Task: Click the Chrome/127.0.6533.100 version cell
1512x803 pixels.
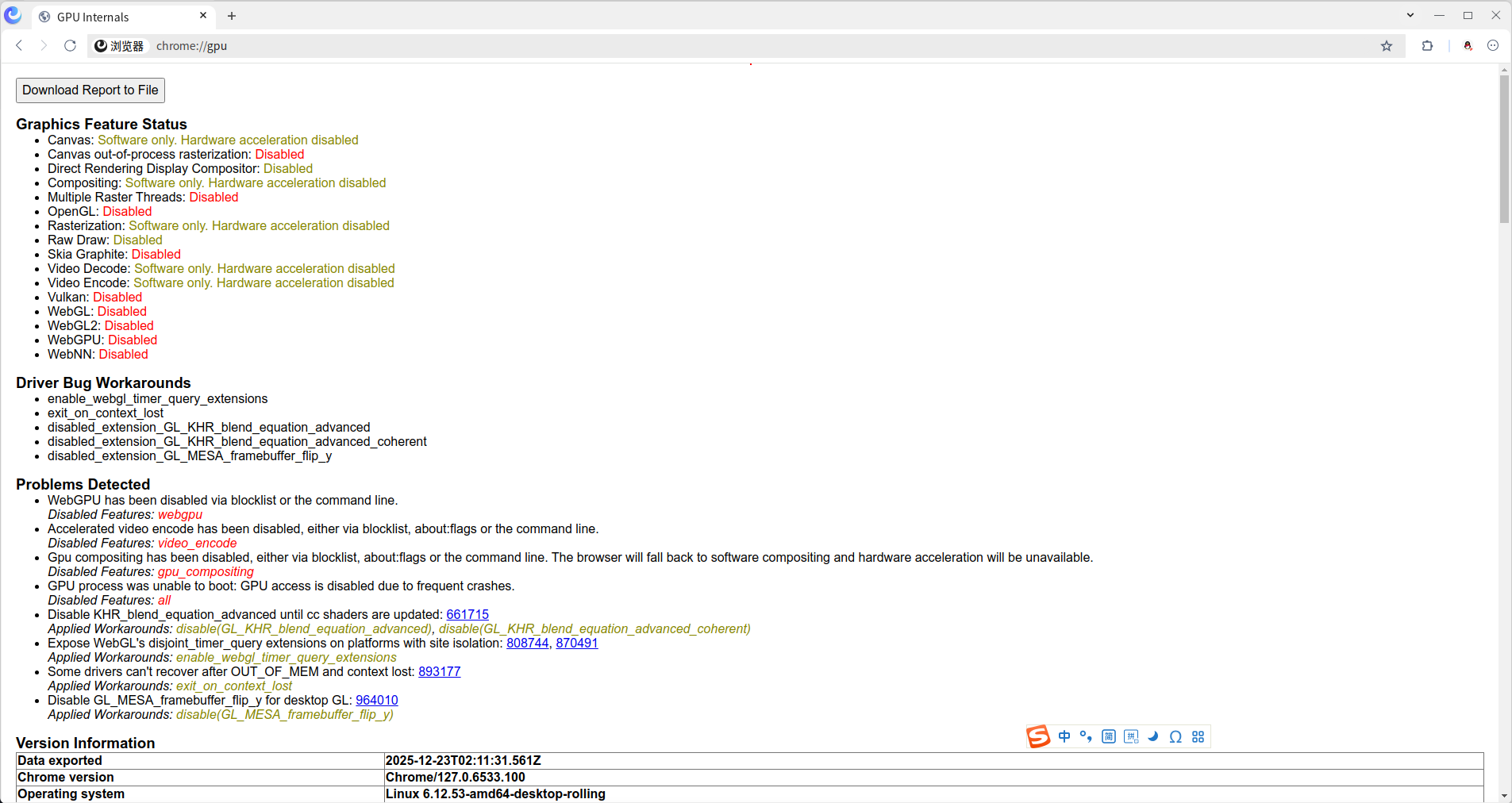Action: 934,778
